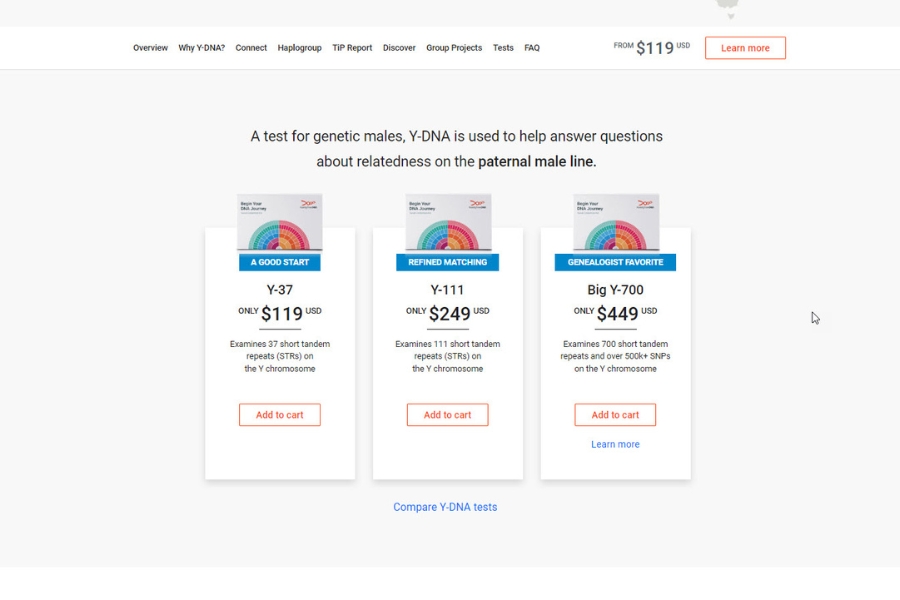Navigate to the Discover section
900x600 pixels.
(399, 48)
